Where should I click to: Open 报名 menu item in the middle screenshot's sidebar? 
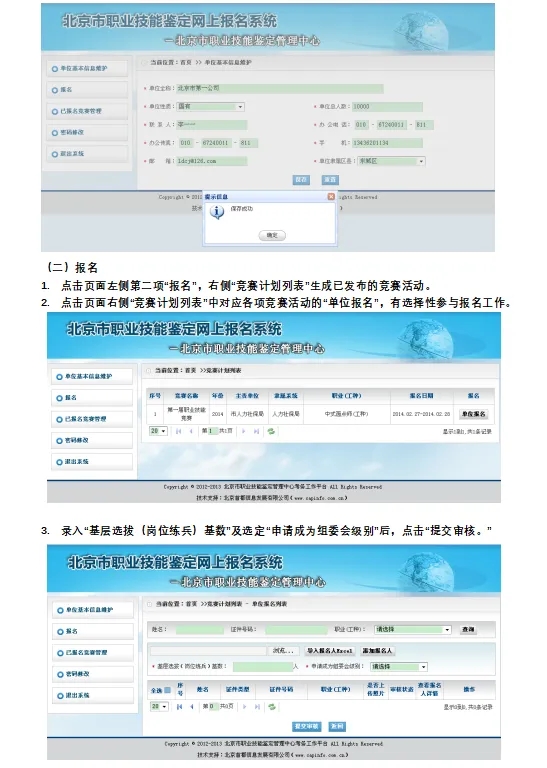click(92, 398)
